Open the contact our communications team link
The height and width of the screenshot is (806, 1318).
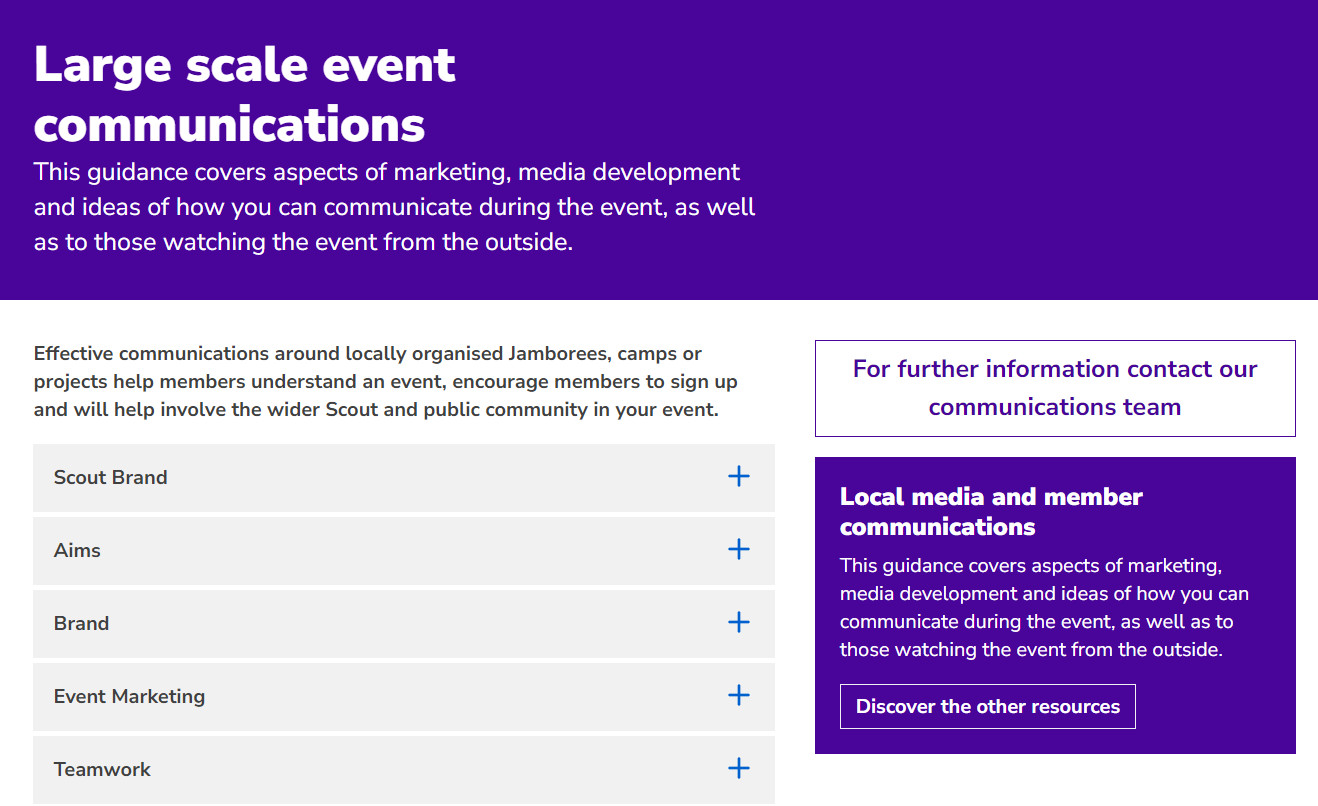(1055, 388)
